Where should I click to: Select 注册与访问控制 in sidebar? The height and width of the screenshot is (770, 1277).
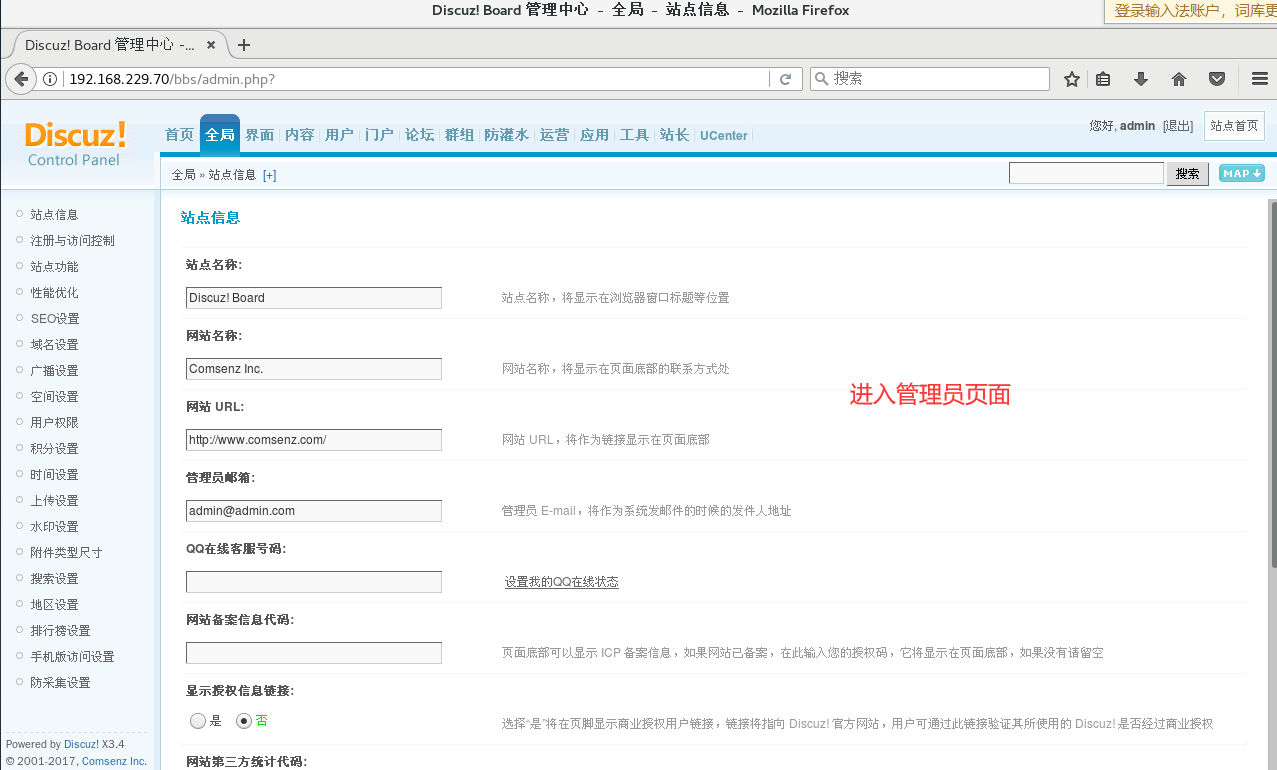pyautogui.click(x=72, y=241)
